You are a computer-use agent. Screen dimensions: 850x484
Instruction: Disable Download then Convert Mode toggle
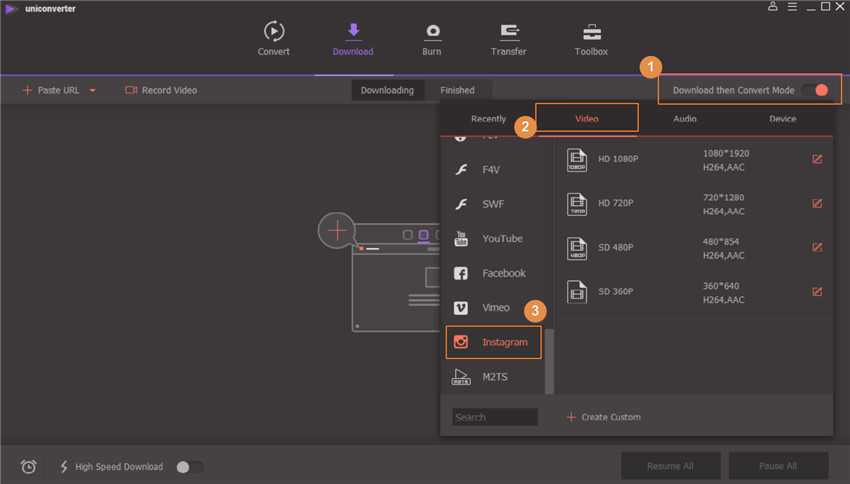pyautogui.click(x=815, y=90)
